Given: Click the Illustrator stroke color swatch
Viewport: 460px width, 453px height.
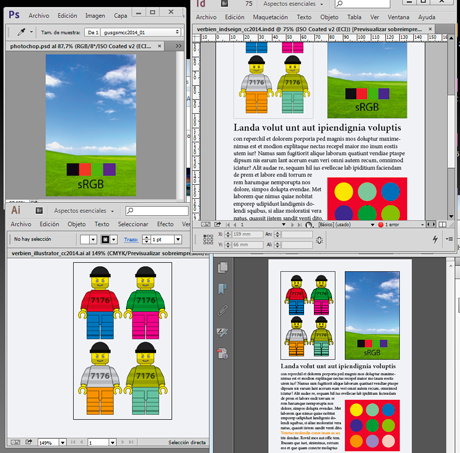Looking at the screenshot, I should point(105,239).
